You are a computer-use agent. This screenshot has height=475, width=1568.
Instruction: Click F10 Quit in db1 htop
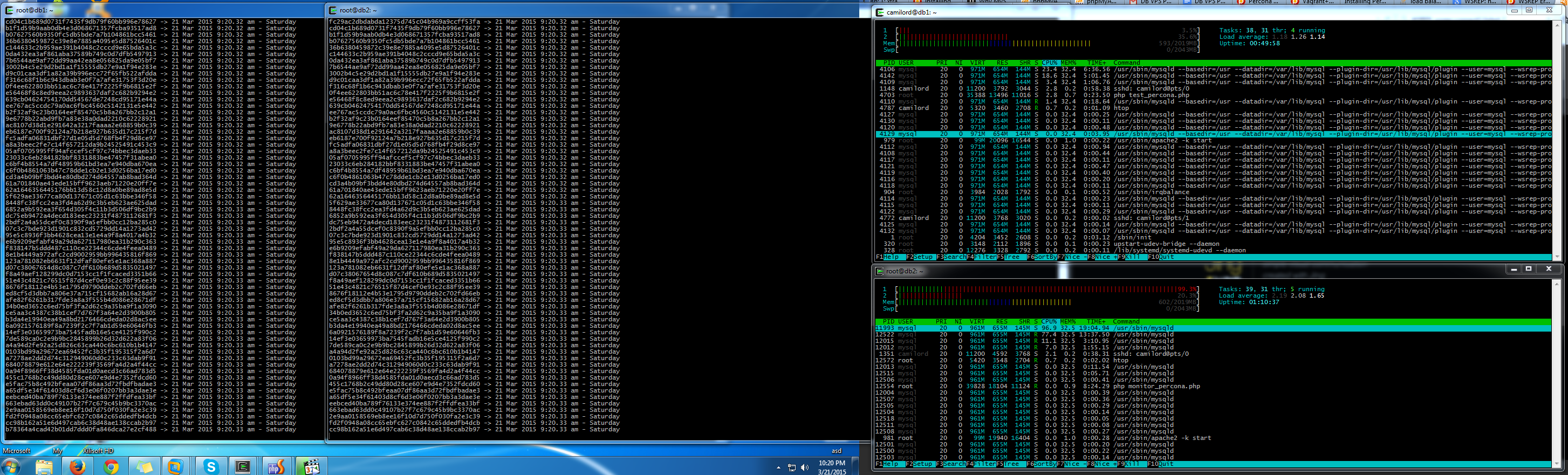pyautogui.click(x=1161, y=257)
